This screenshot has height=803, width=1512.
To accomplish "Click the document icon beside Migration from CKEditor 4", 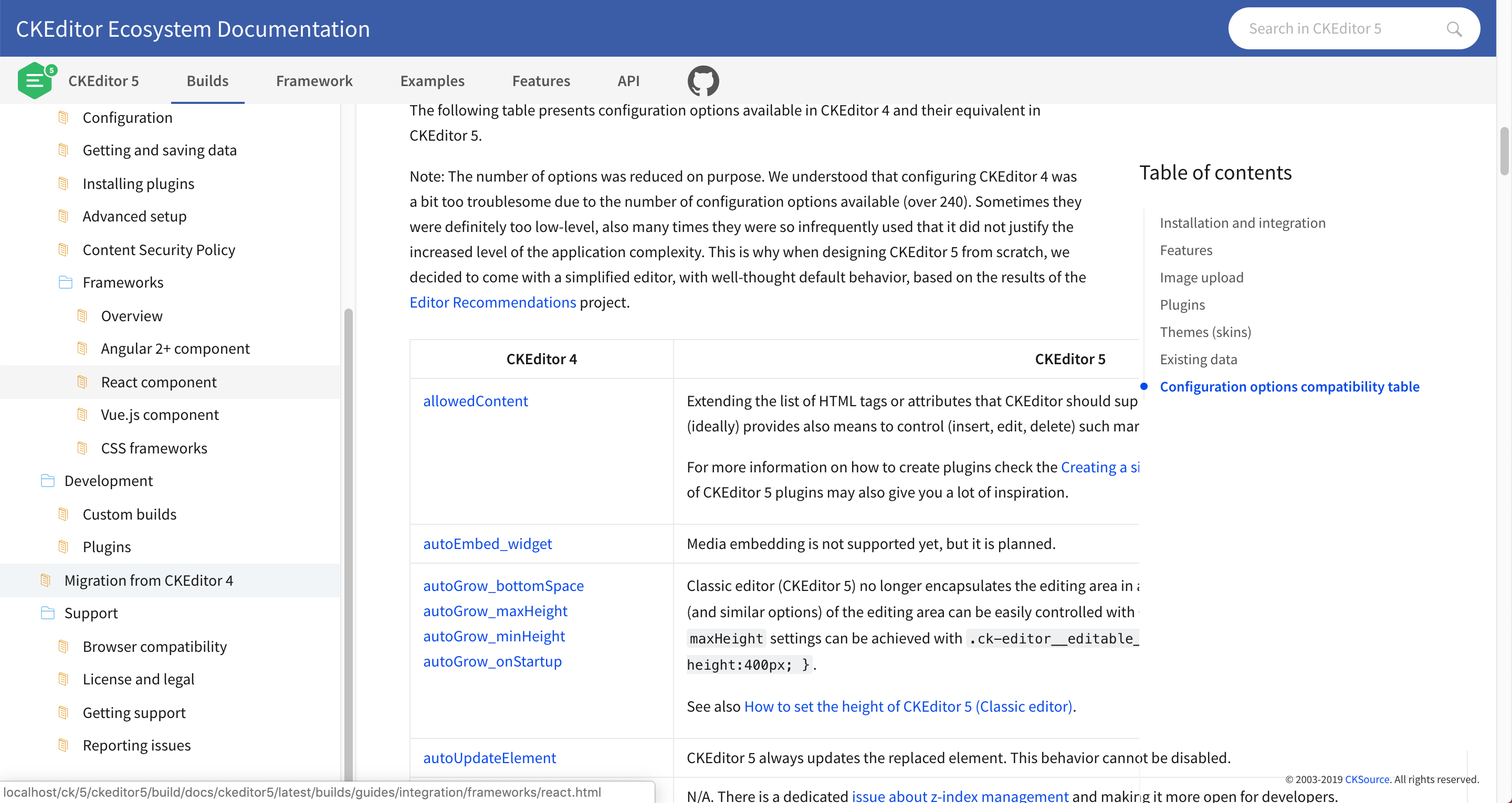I will point(46,580).
